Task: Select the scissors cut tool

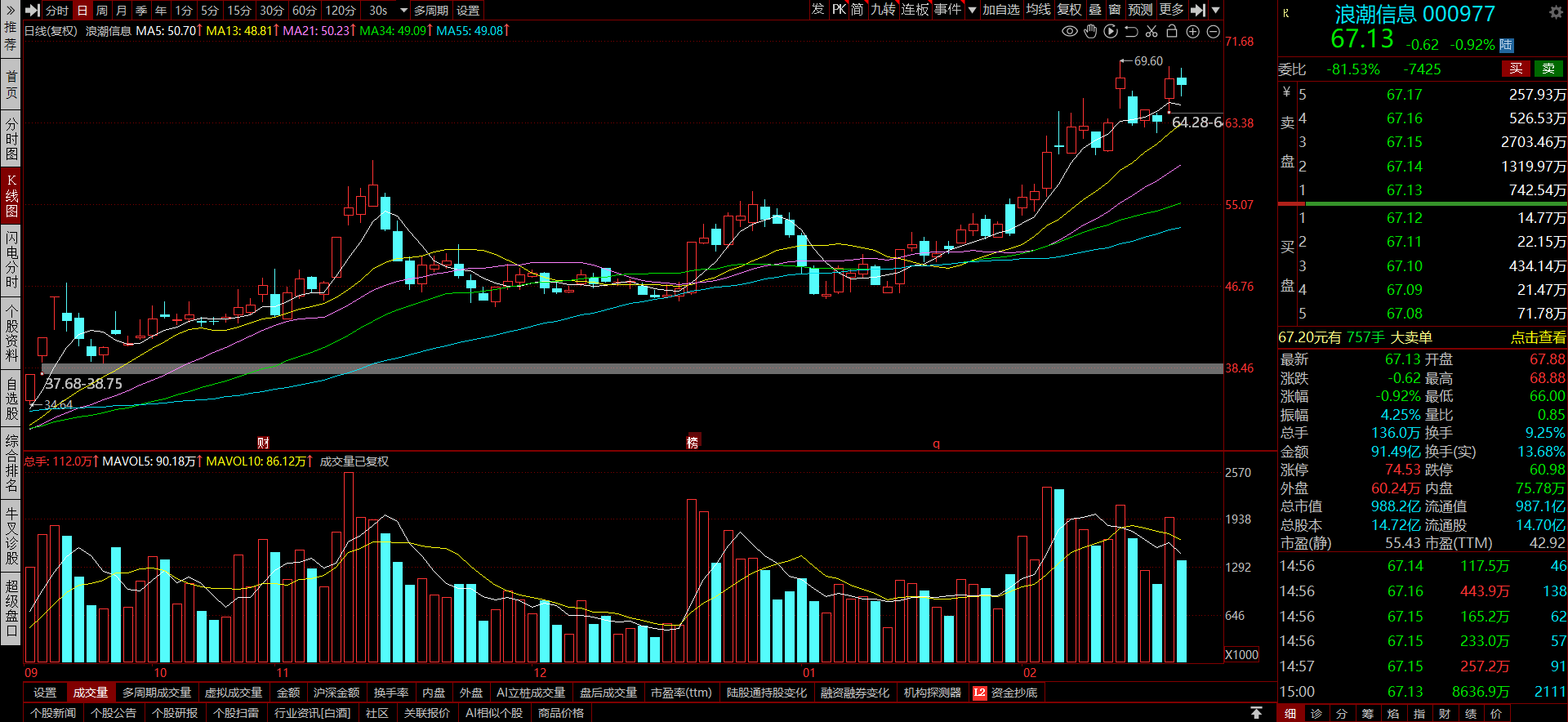Action: coord(1151,31)
